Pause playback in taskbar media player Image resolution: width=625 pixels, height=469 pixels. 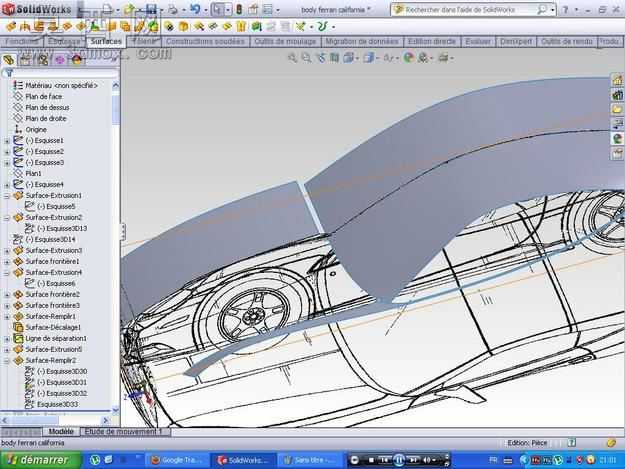[398, 460]
